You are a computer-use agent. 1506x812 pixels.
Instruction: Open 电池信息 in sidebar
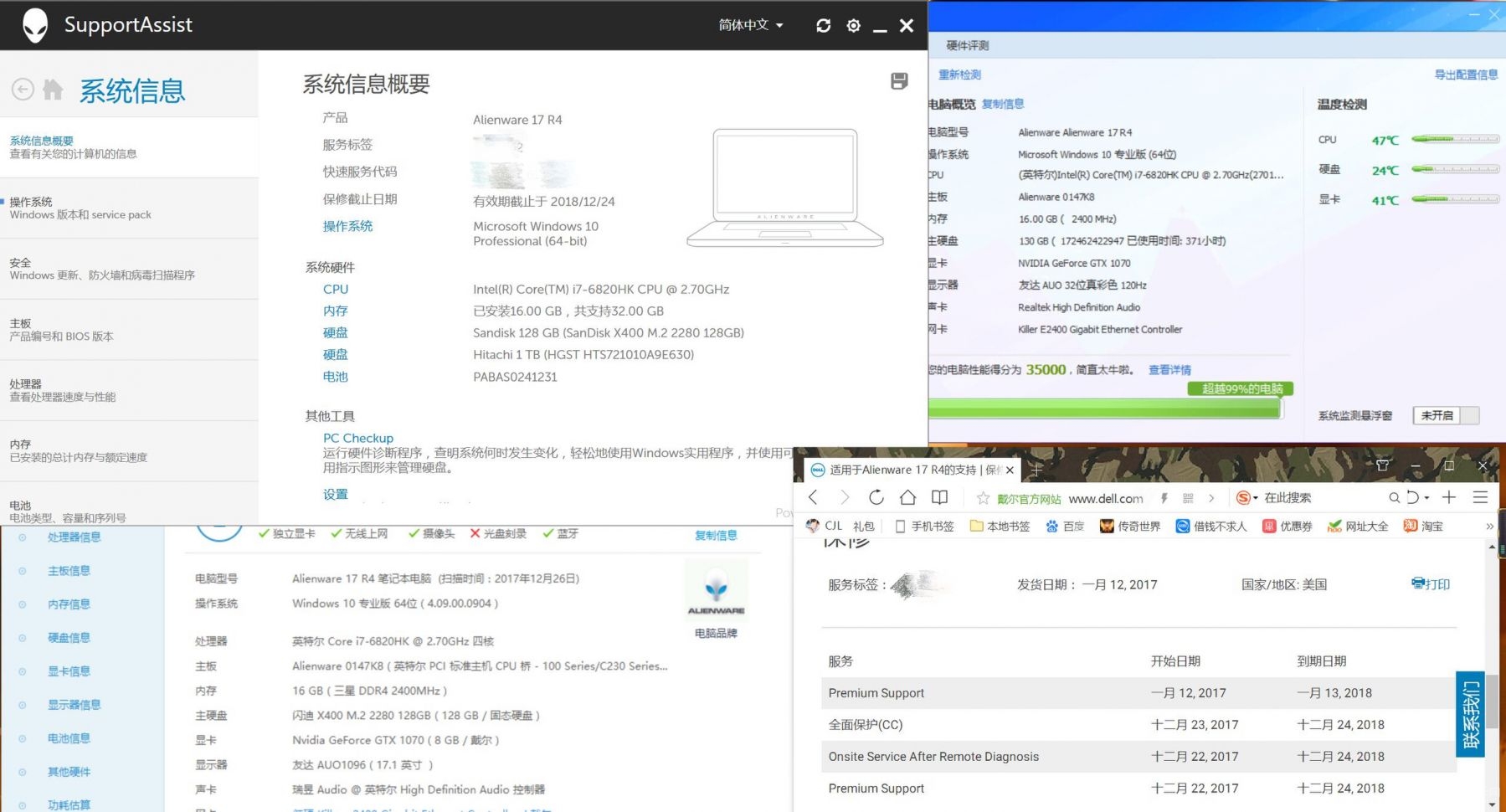point(69,738)
